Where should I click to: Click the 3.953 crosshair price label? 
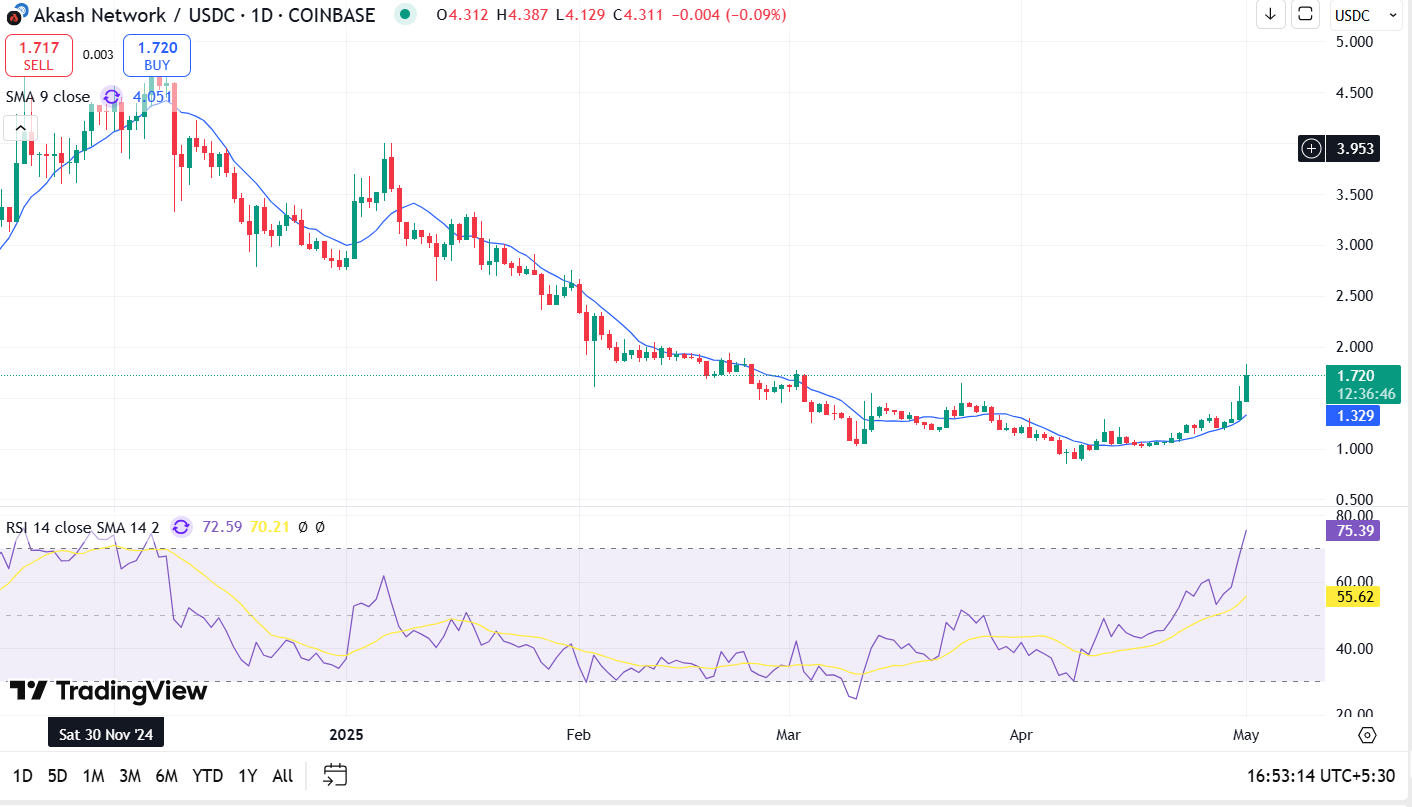click(1353, 149)
